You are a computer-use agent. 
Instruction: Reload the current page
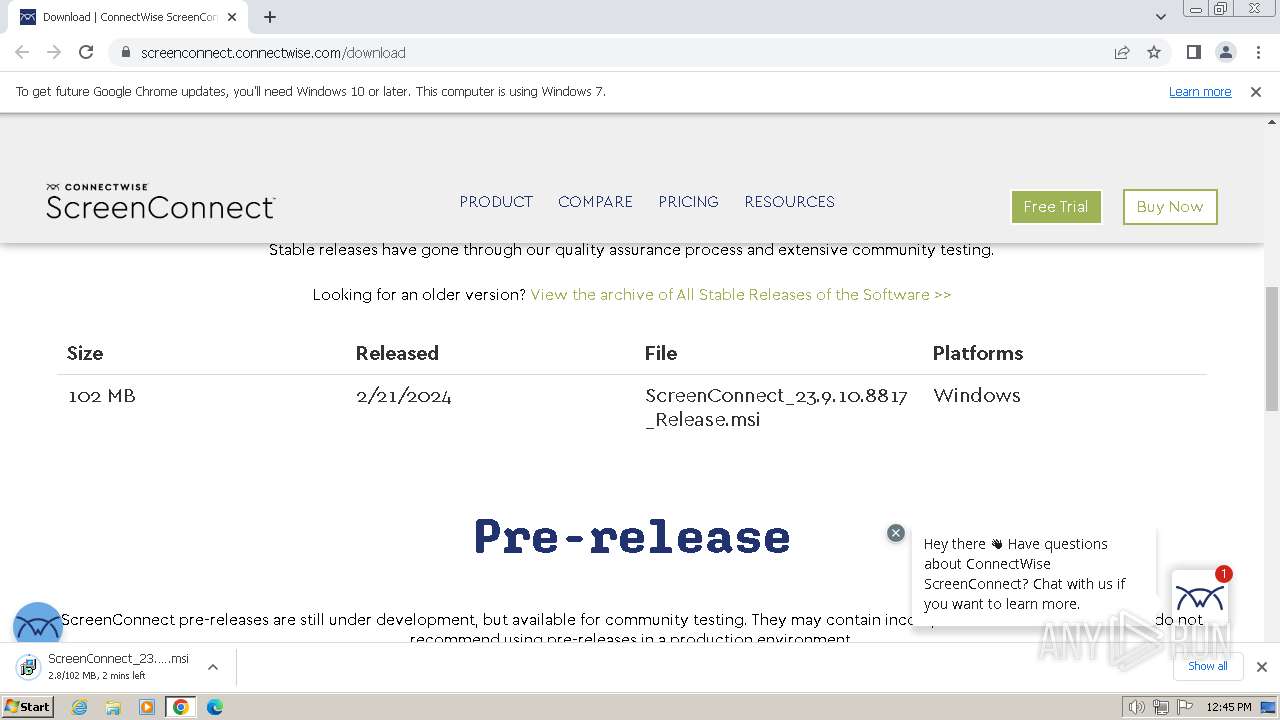click(86, 52)
